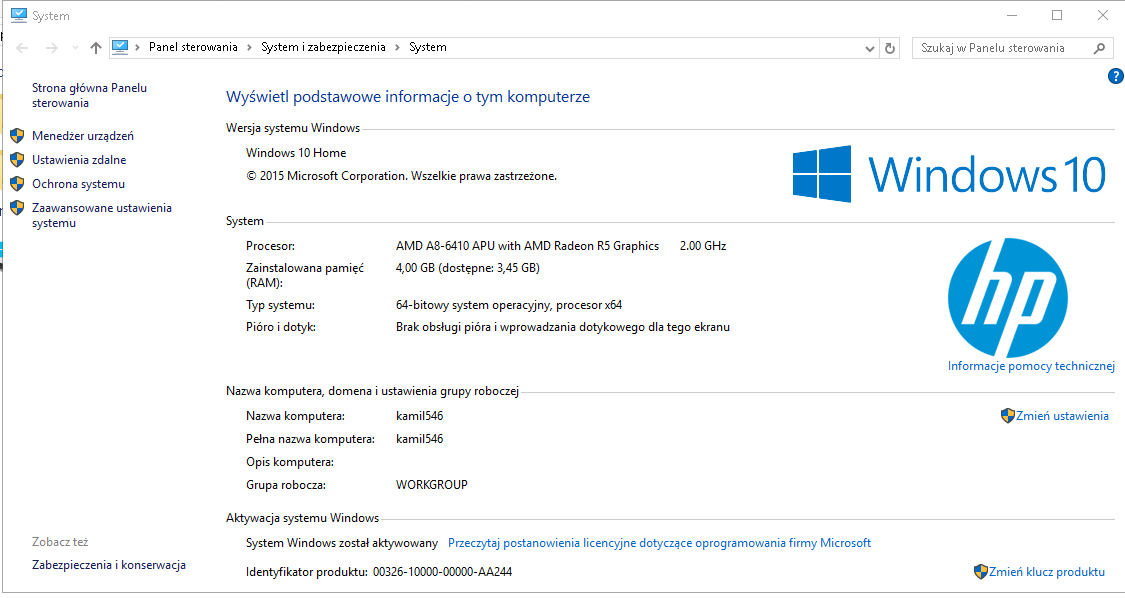Open Ochrona systemu link
The image size is (1125, 598).
(78, 184)
